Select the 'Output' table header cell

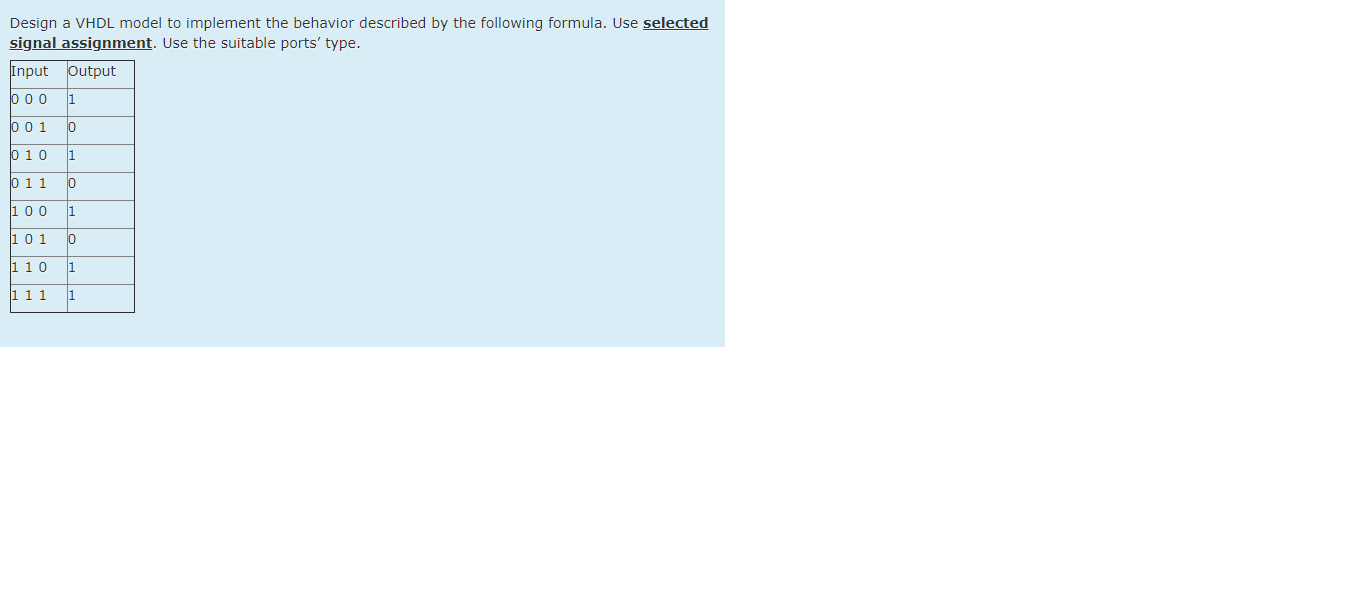[x=101, y=75]
